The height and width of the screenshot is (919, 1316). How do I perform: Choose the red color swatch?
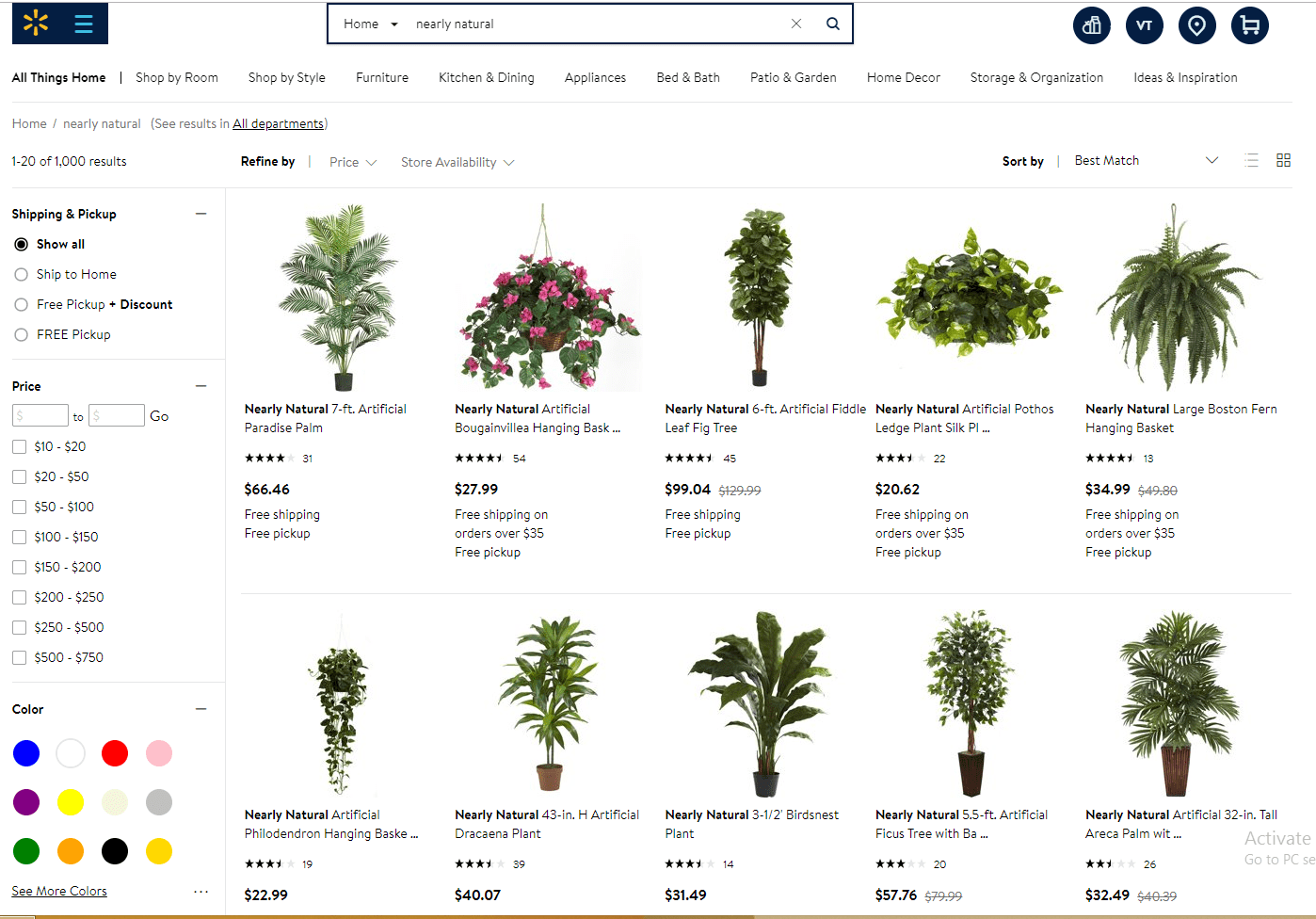tap(115, 753)
